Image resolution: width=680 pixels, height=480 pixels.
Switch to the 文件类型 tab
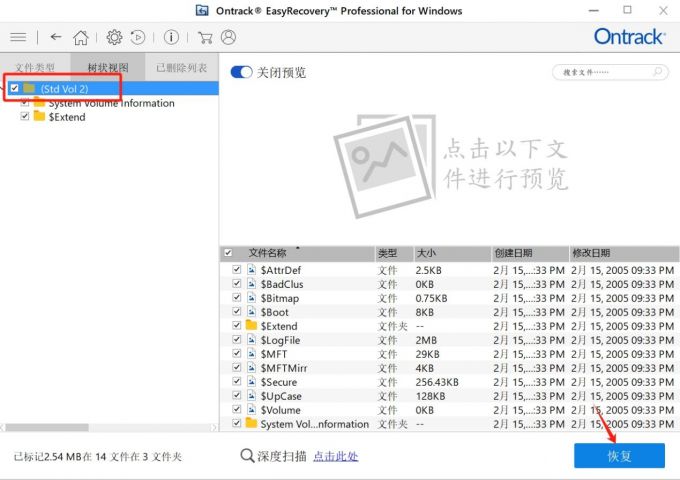[35, 67]
